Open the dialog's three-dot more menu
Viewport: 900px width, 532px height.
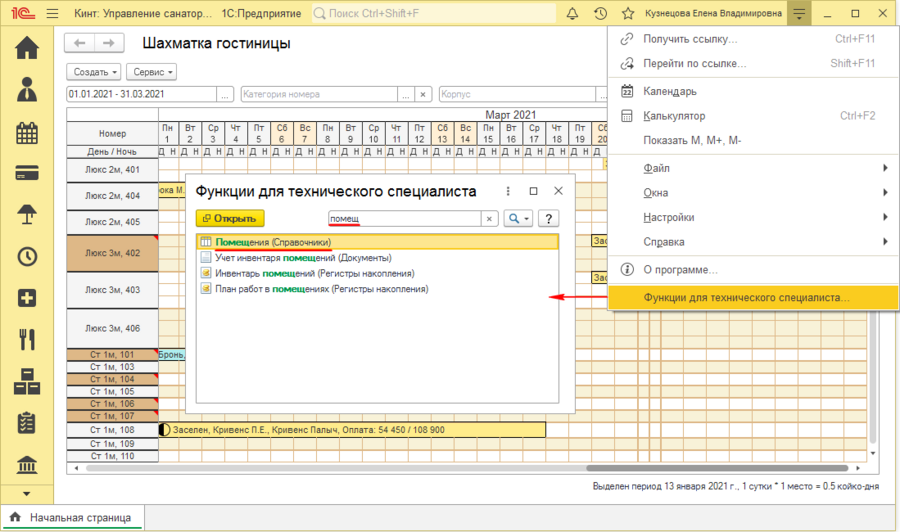tap(508, 191)
